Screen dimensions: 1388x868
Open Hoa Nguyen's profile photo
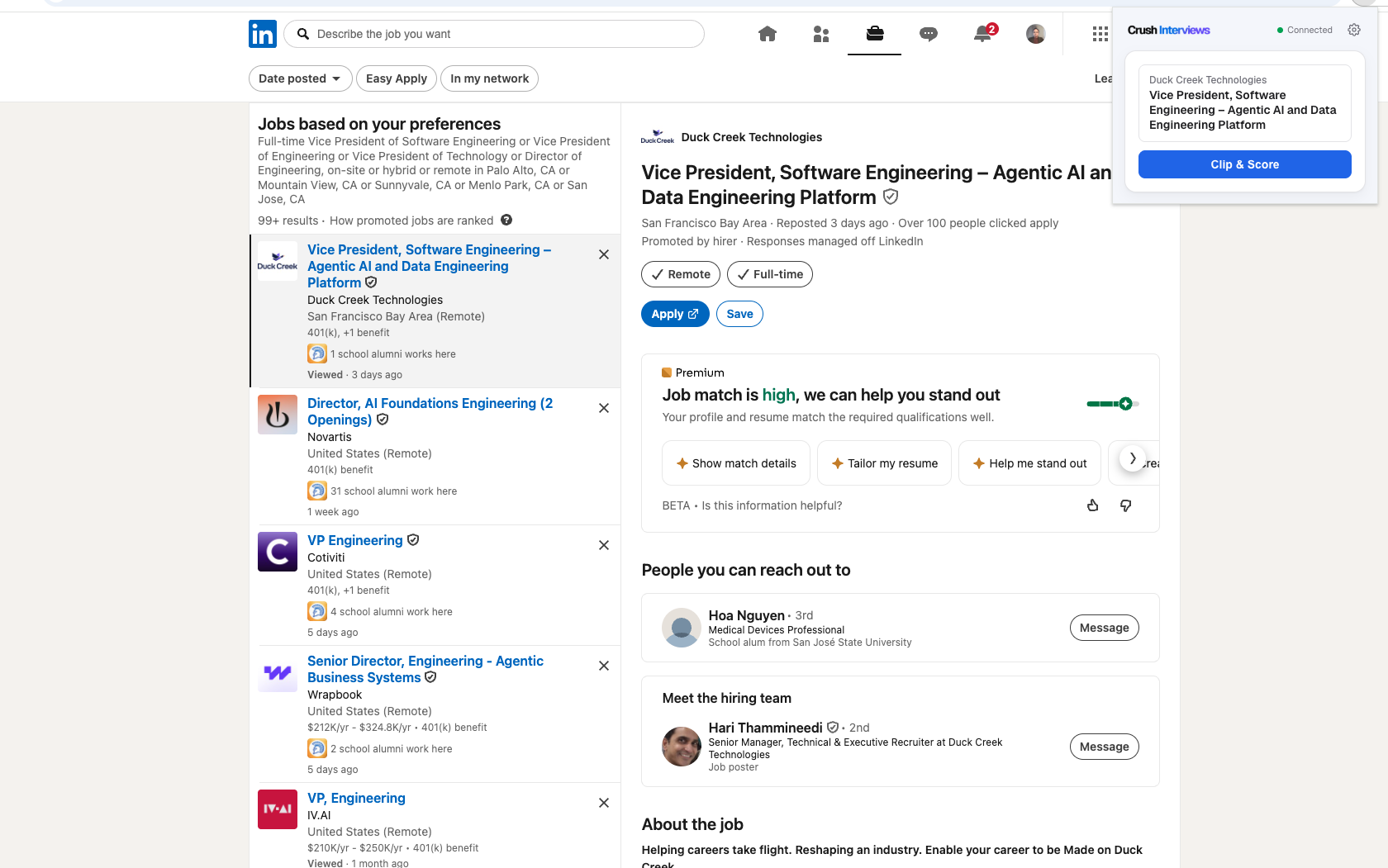tap(682, 628)
